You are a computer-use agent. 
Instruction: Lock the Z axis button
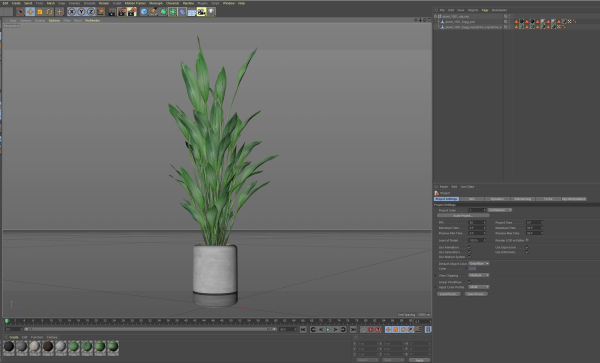click(91, 12)
